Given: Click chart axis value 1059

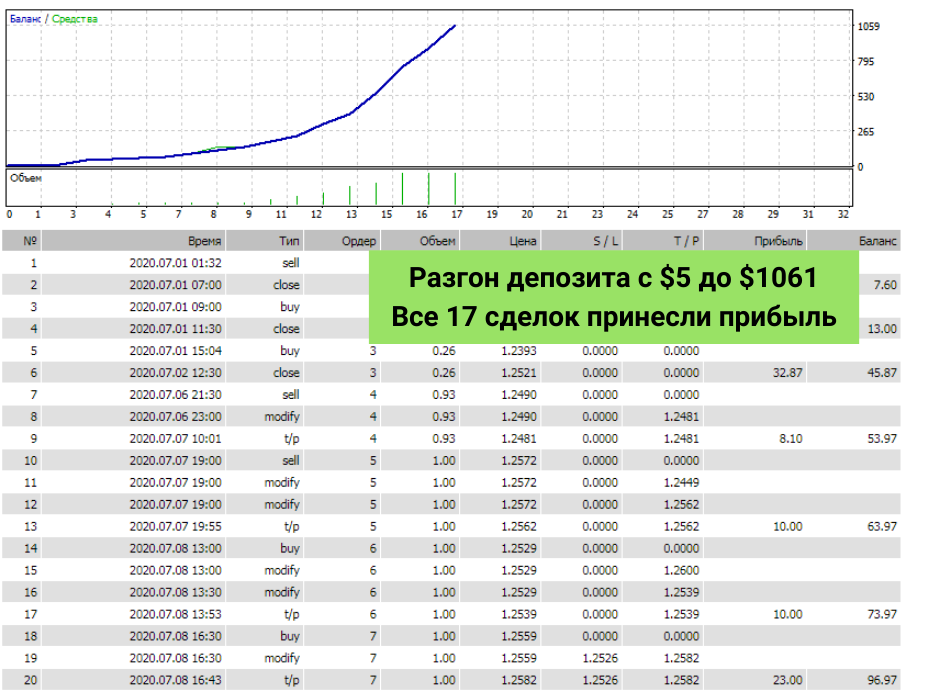Looking at the screenshot, I should click(869, 26).
